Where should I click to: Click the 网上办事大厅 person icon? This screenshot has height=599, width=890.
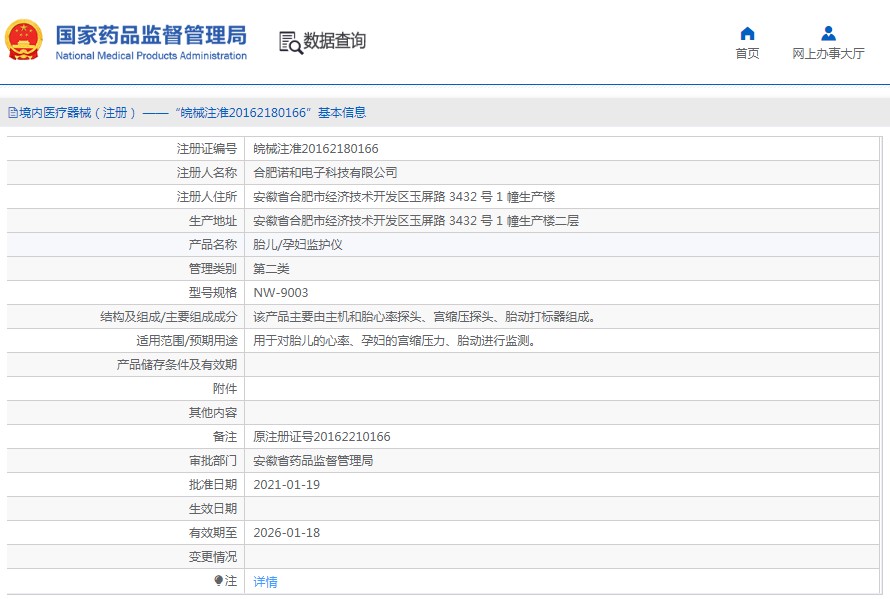tap(828, 33)
